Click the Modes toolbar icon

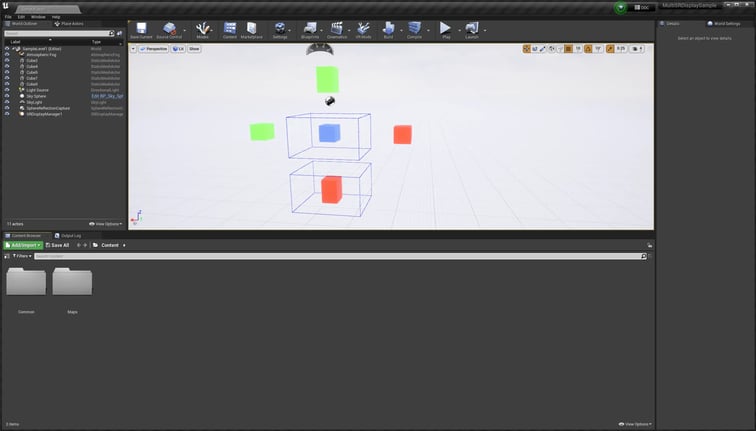pyautogui.click(x=202, y=30)
